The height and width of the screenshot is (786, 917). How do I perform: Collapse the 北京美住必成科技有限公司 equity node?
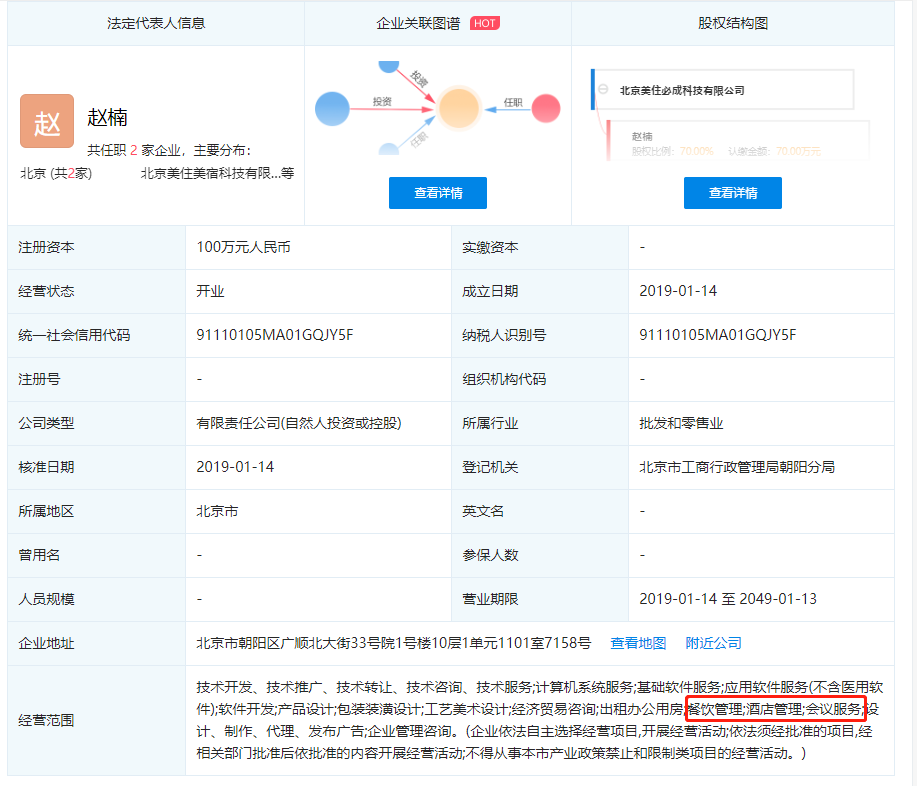(x=603, y=89)
